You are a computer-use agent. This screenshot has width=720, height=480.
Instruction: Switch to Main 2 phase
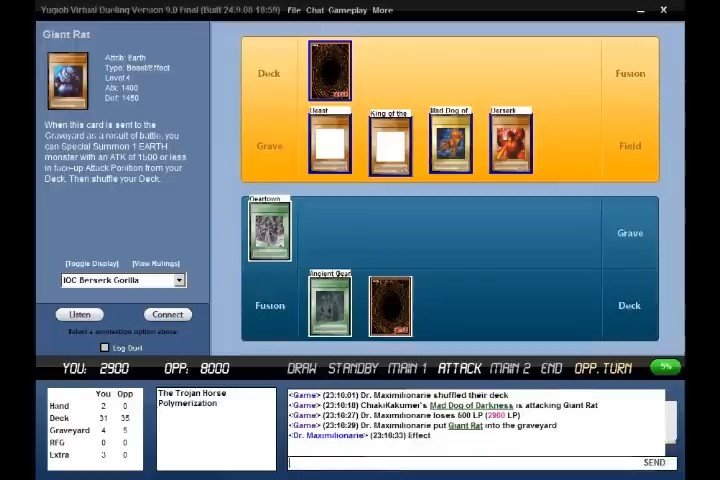(x=510, y=368)
